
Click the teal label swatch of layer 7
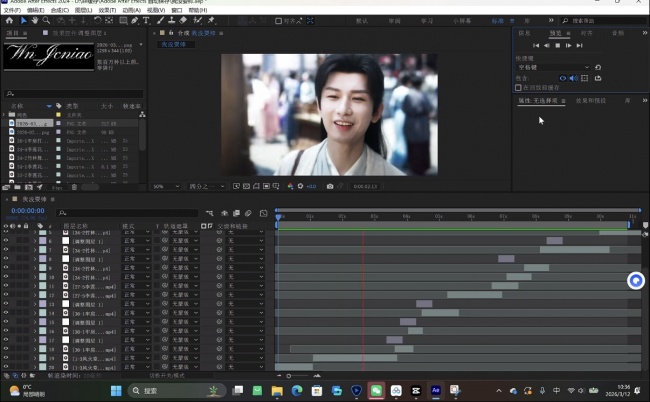43,250
